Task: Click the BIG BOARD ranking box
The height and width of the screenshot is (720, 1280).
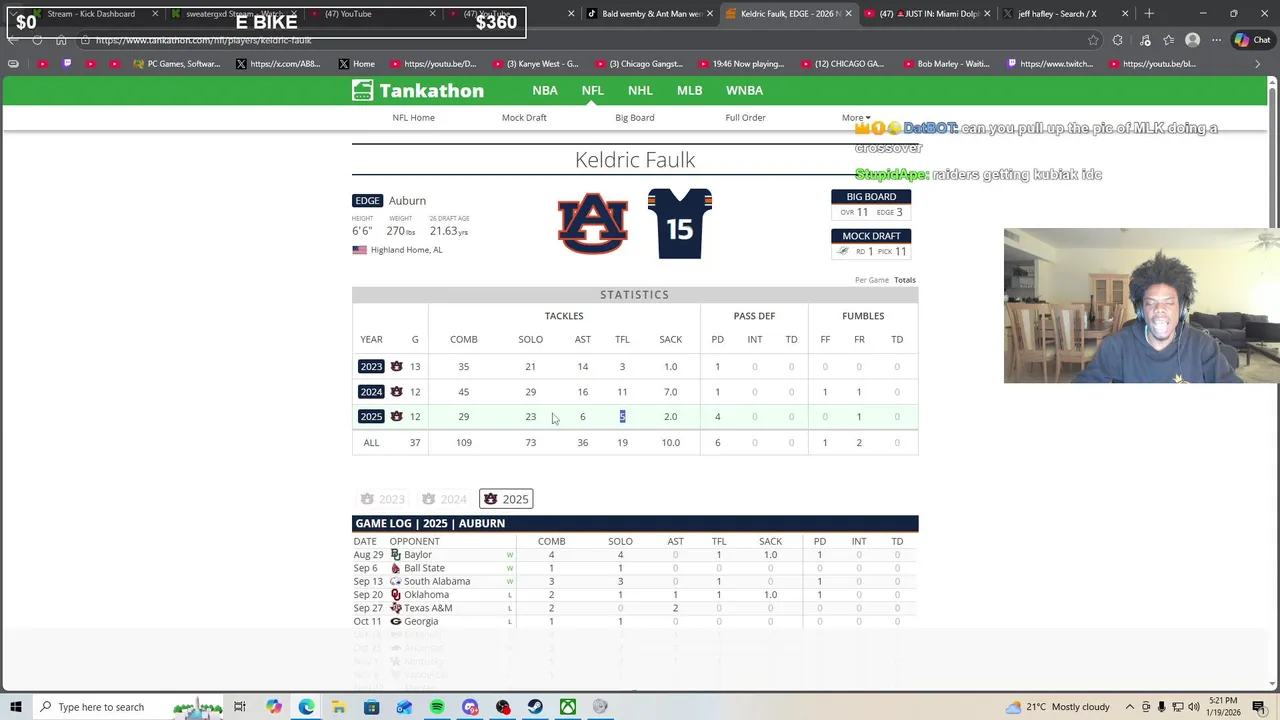Action: pos(871,204)
